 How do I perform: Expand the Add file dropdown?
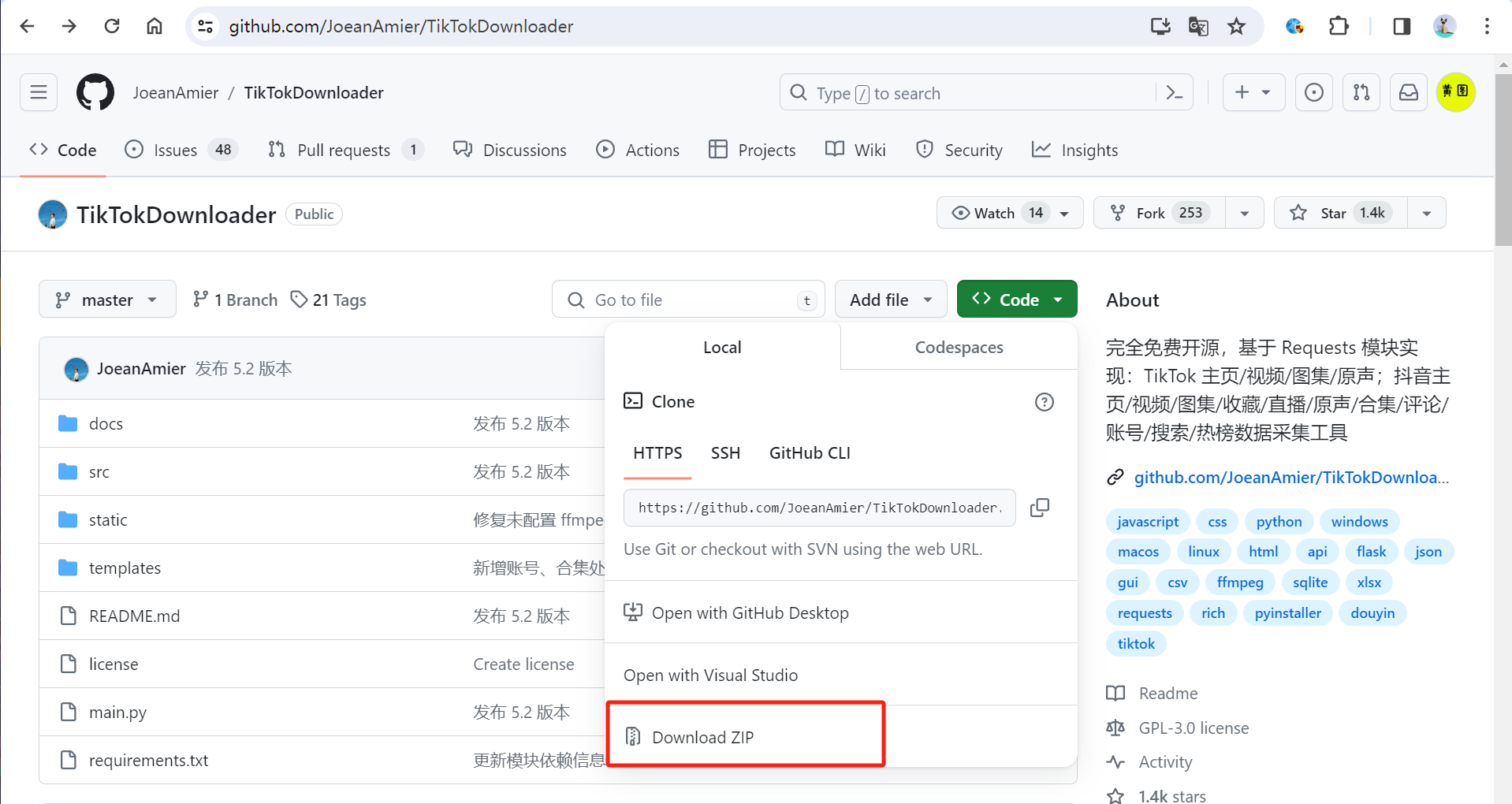coord(891,300)
